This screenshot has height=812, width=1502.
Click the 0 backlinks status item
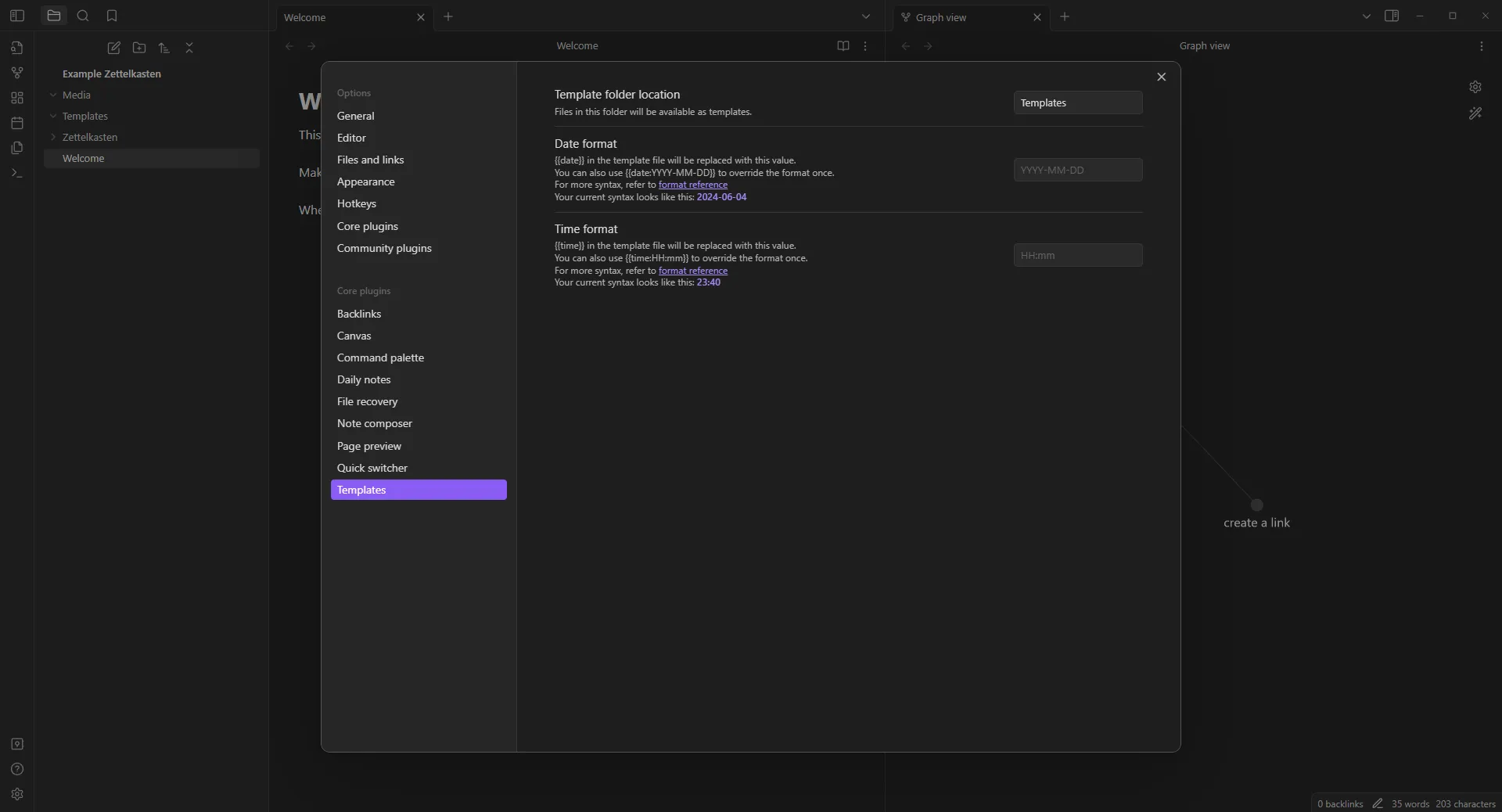pyautogui.click(x=1340, y=803)
